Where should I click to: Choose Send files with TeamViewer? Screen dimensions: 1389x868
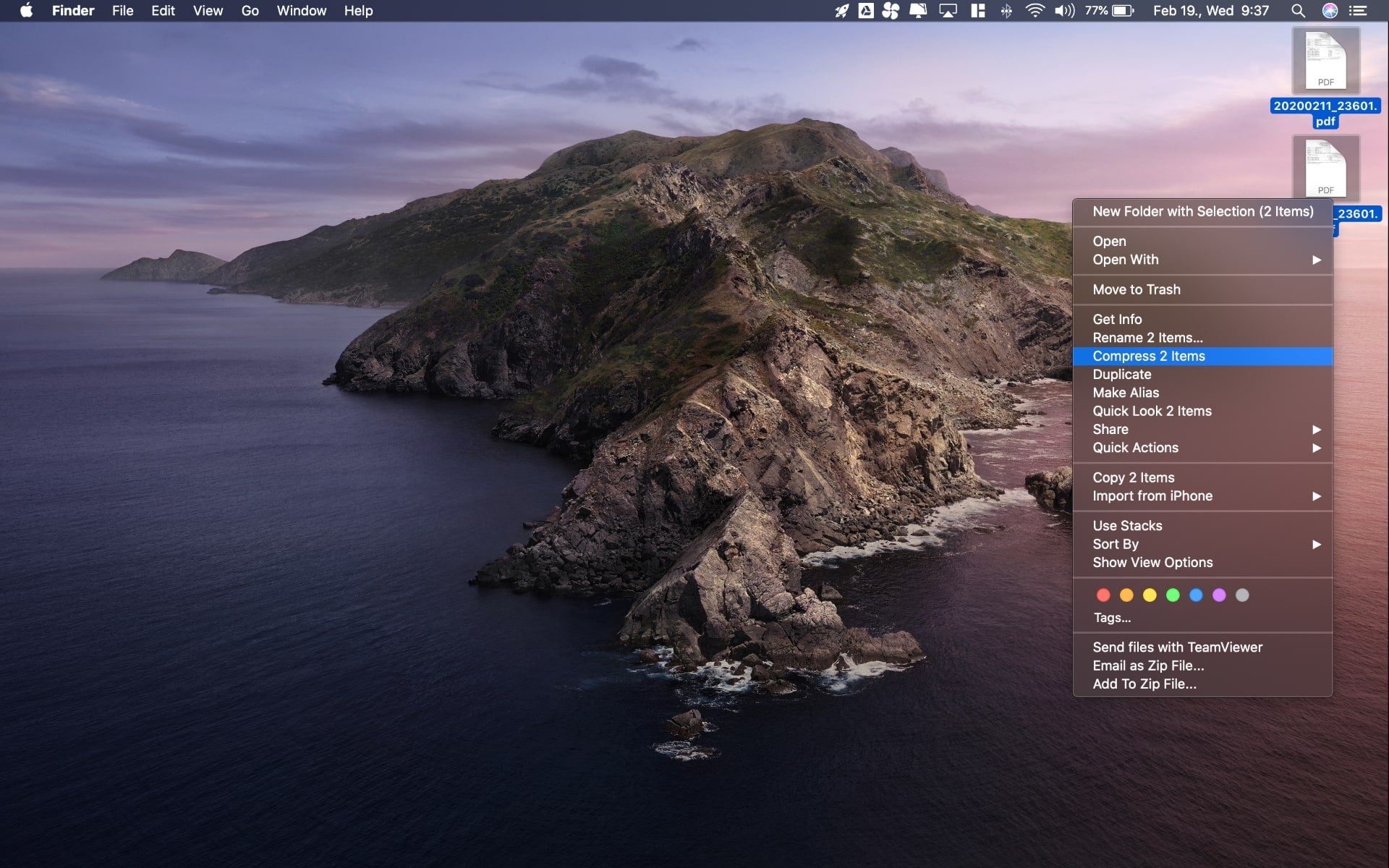1202,647
